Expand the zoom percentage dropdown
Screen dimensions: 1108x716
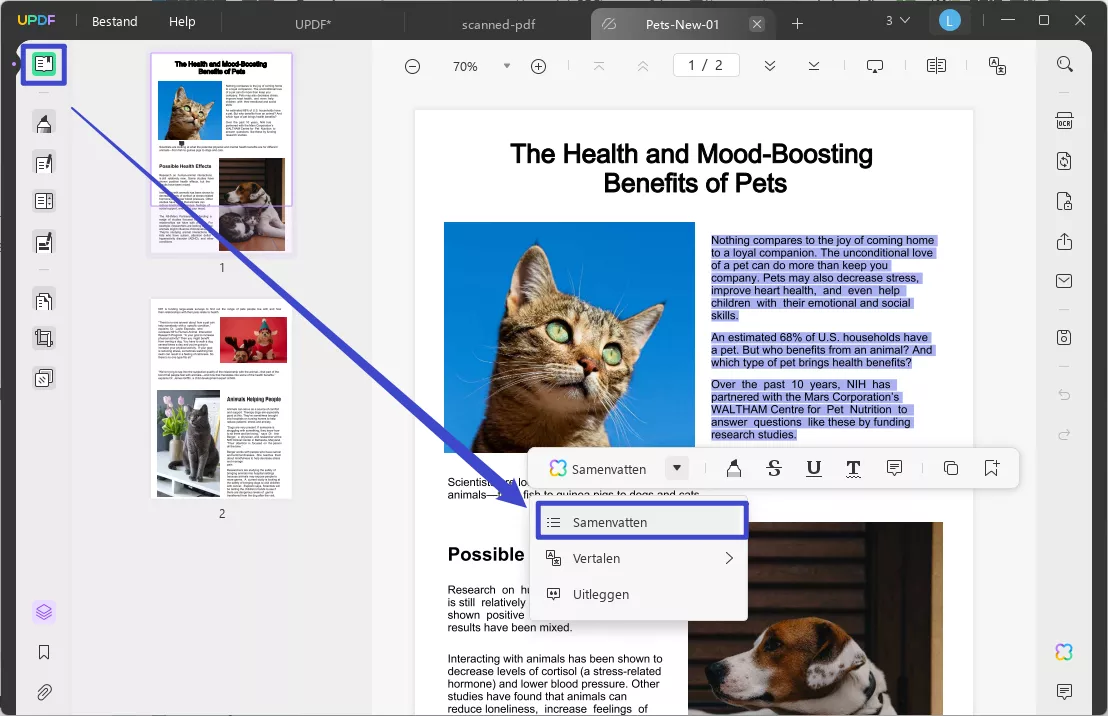(506, 66)
